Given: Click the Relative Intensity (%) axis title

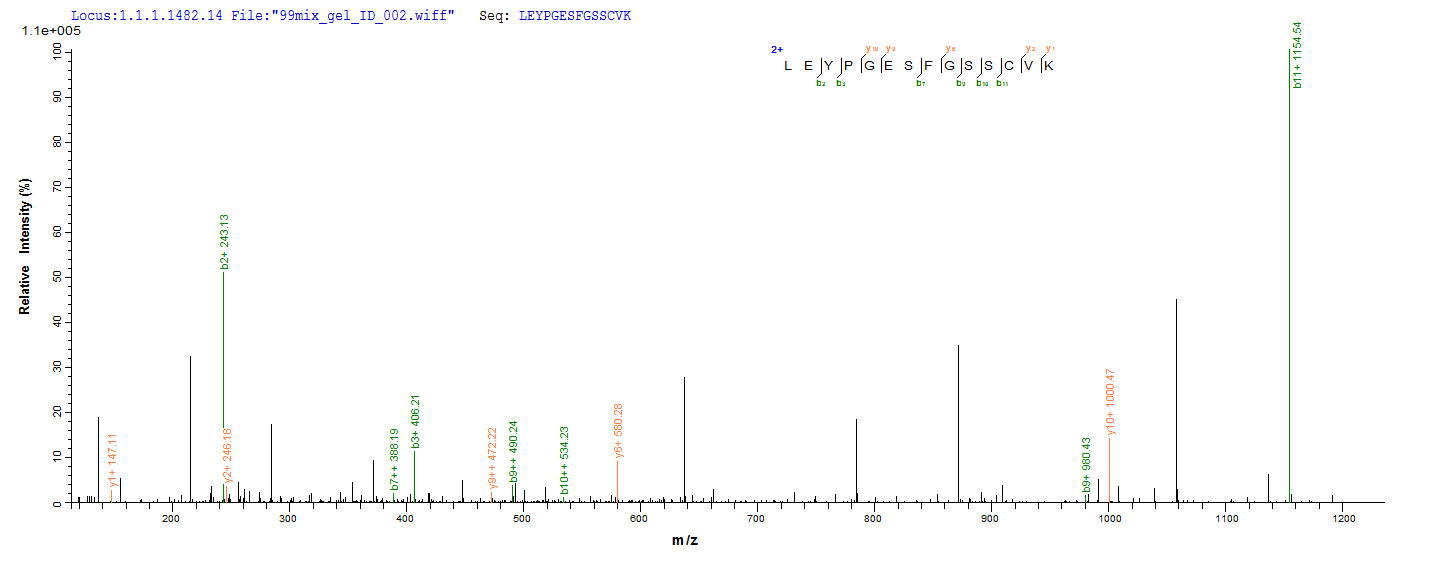Looking at the screenshot, I should coord(25,246).
